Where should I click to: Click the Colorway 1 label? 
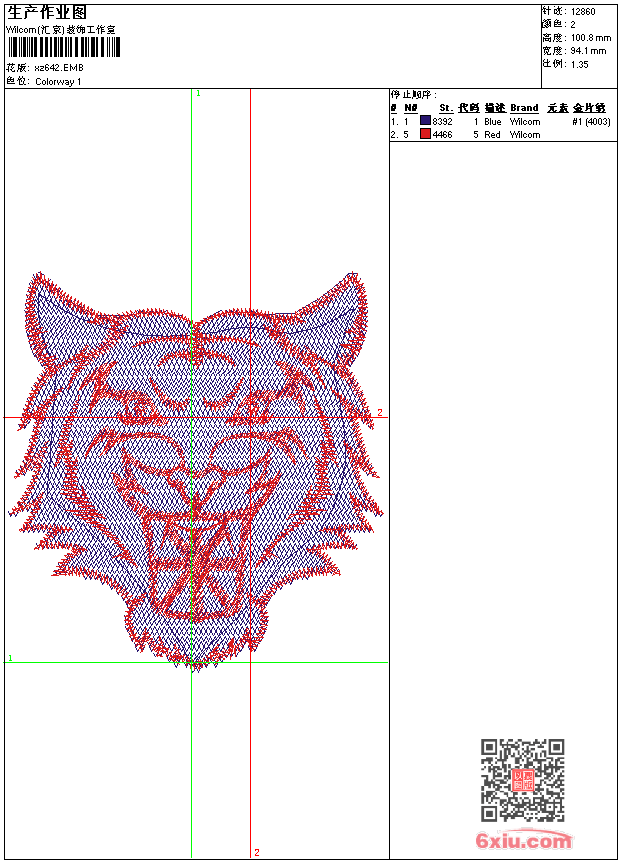coord(59,81)
